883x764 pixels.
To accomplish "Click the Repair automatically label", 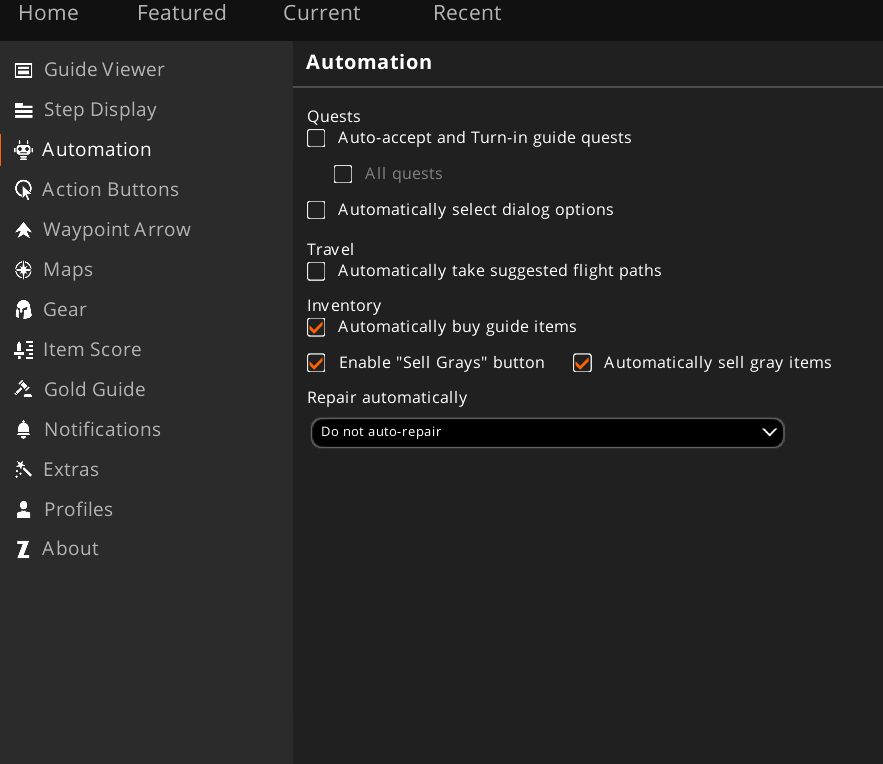I will click(387, 398).
